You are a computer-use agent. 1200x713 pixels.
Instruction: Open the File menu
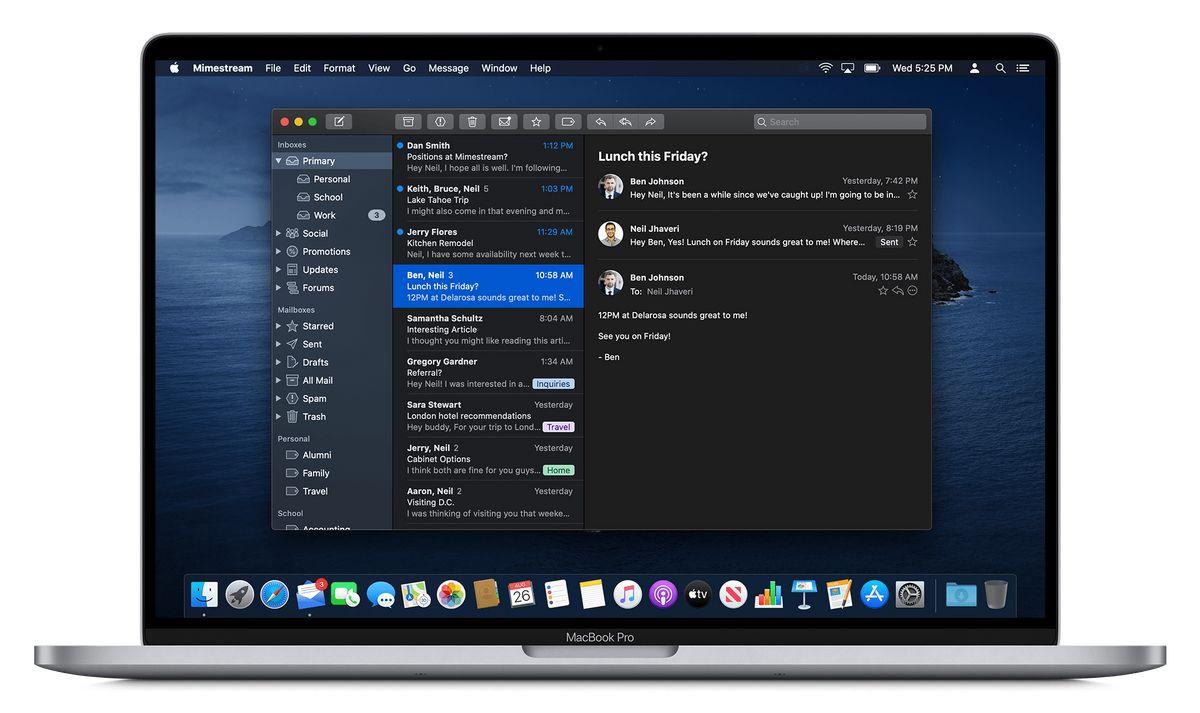[x=273, y=68]
